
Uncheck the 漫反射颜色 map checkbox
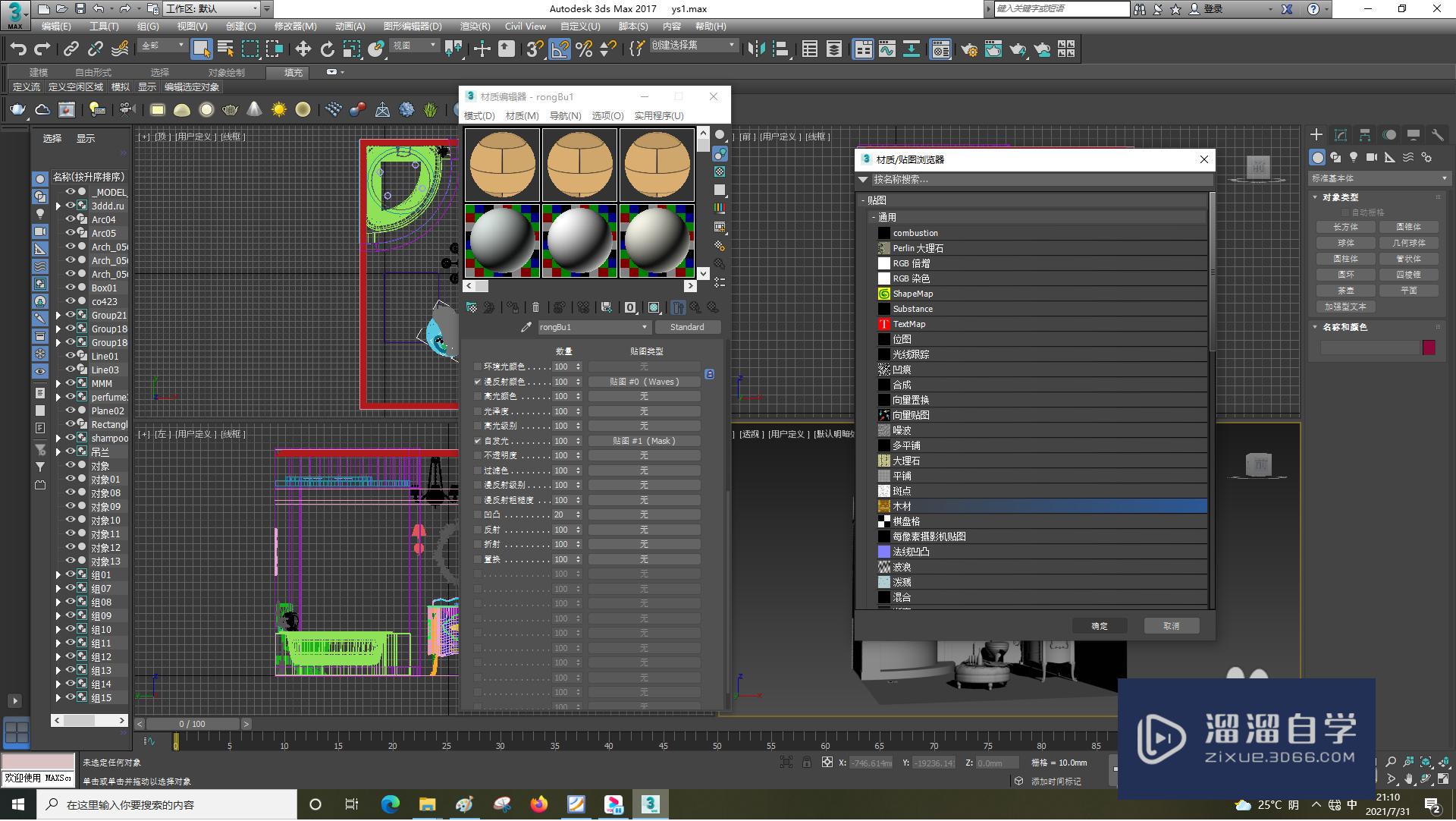point(478,382)
